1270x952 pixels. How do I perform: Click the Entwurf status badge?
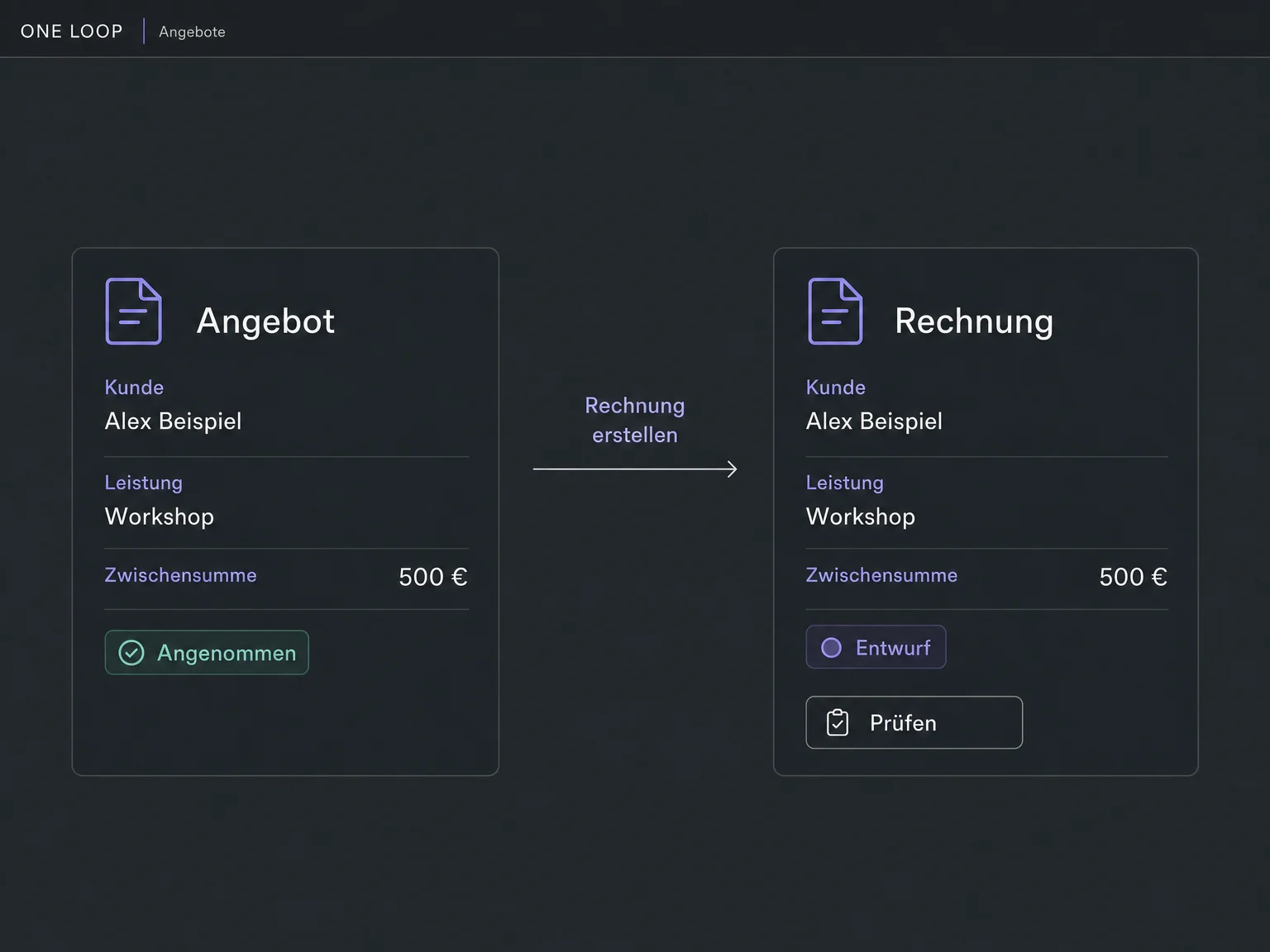pos(876,647)
